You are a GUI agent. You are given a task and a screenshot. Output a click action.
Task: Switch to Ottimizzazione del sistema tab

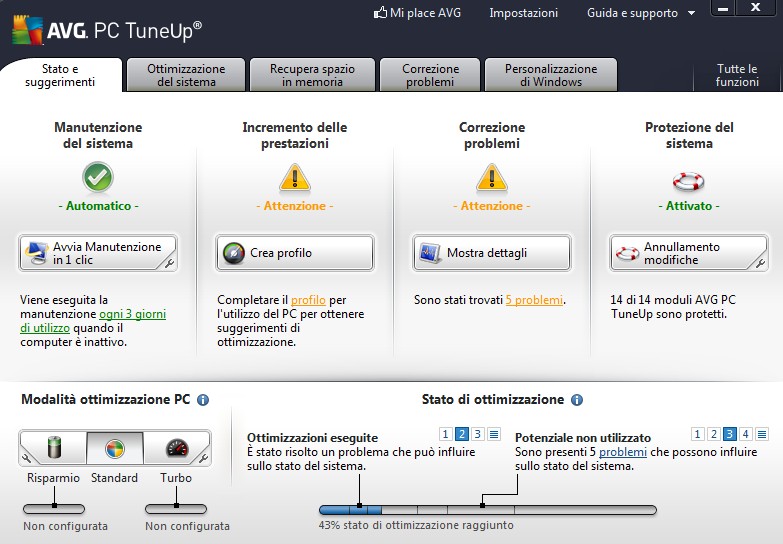click(x=186, y=75)
